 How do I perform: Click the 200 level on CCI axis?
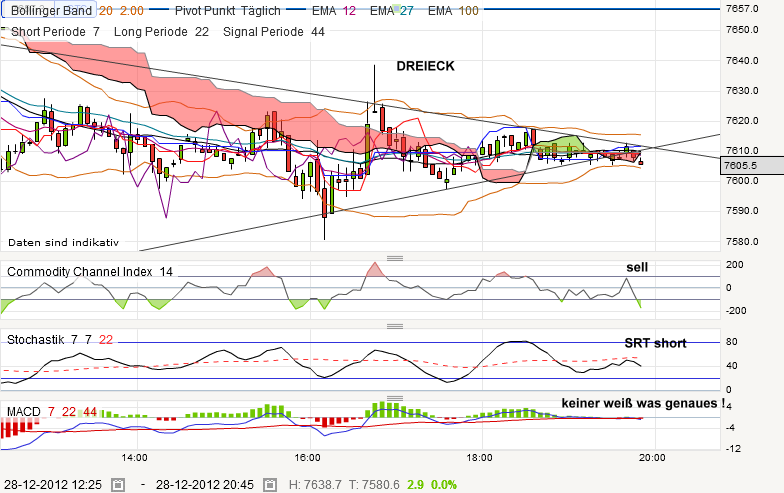click(x=734, y=265)
